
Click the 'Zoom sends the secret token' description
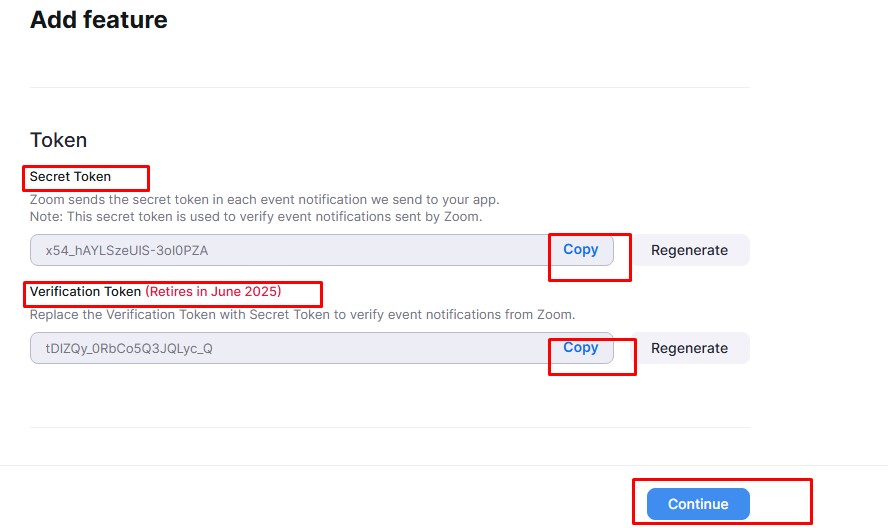264,199
